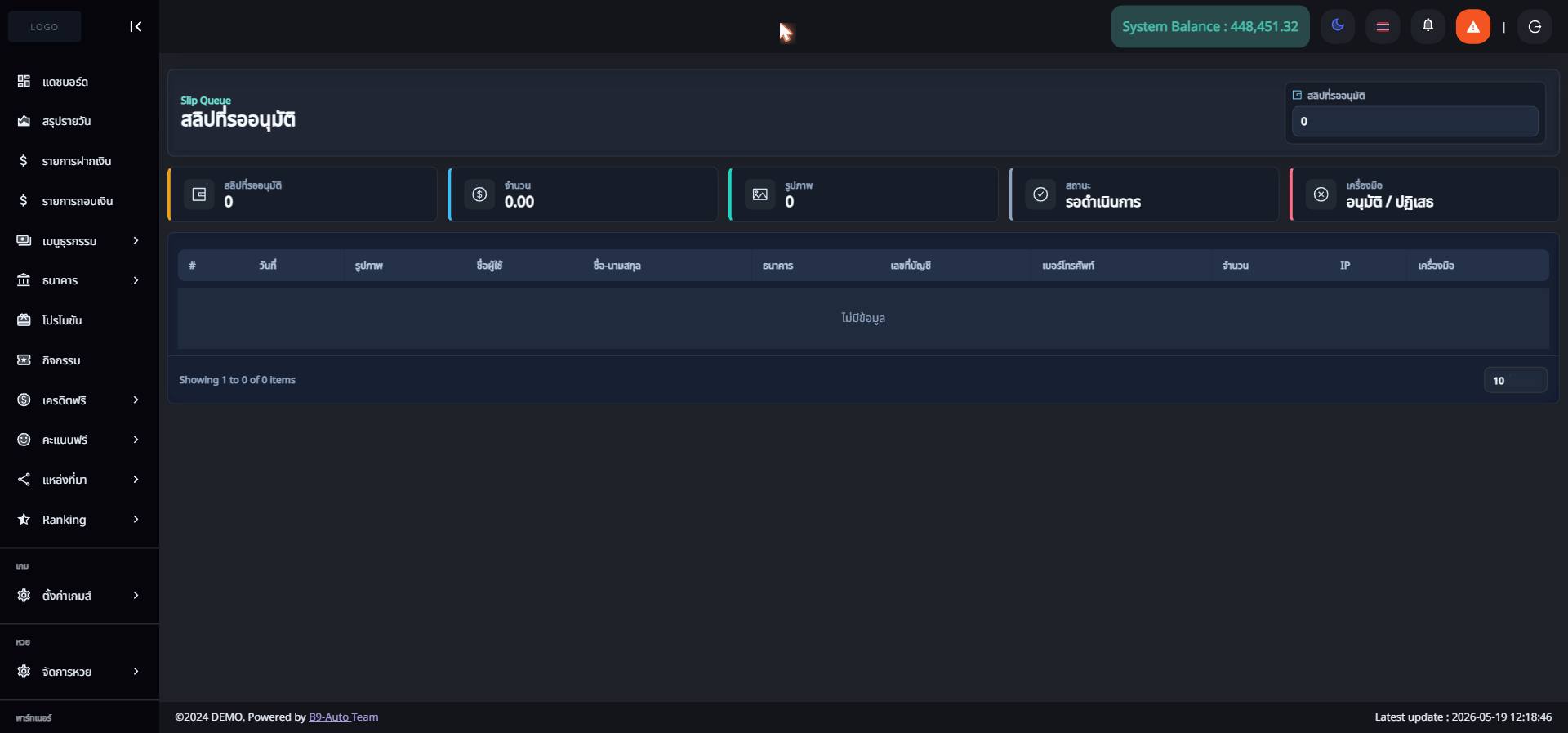1568x733 pixels.
Task: Click the X circle icon in เครื่องมือ card
Action: click(1321, 194)
